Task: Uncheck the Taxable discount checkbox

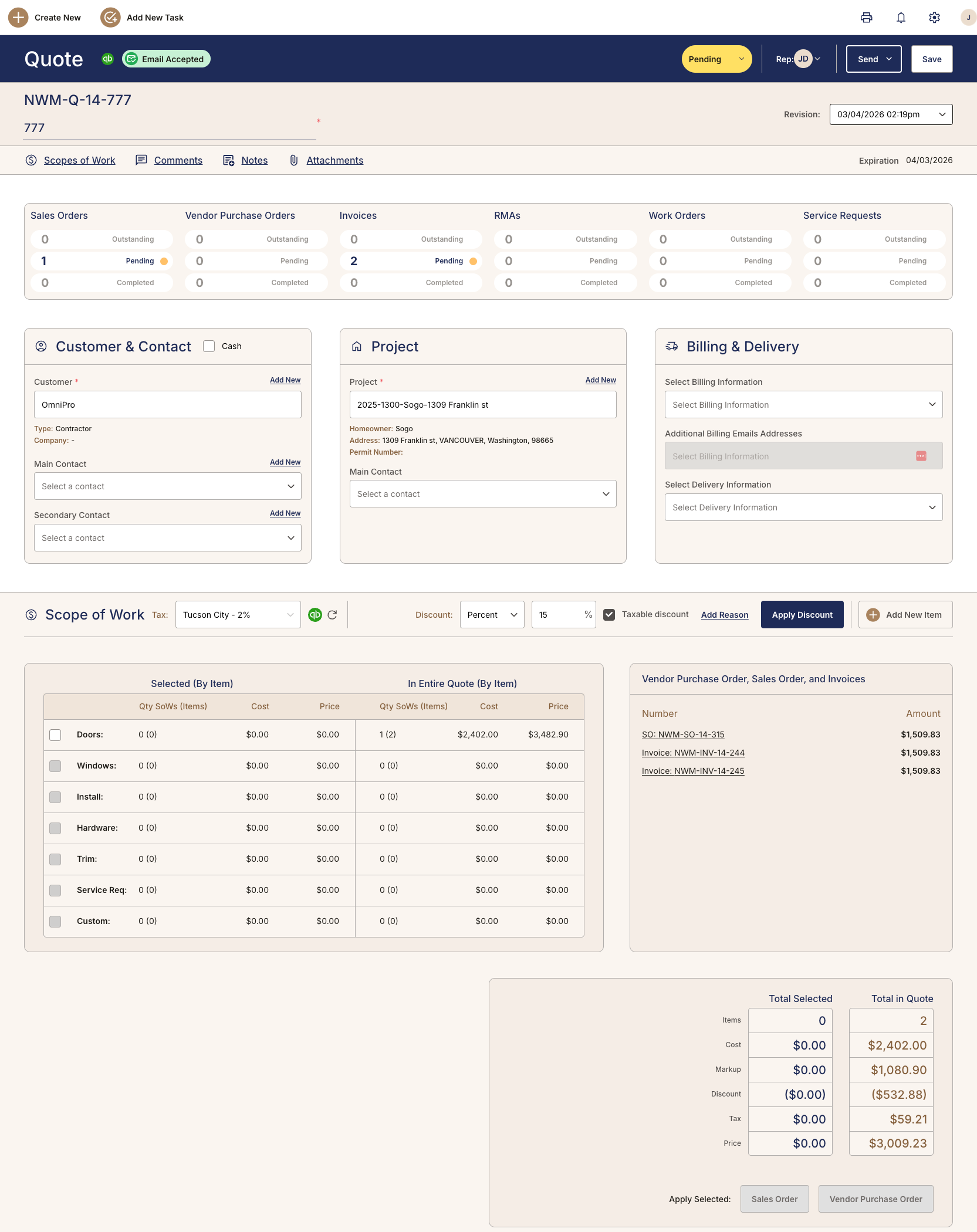Action: pyautogui.click(x=610, y=614)
